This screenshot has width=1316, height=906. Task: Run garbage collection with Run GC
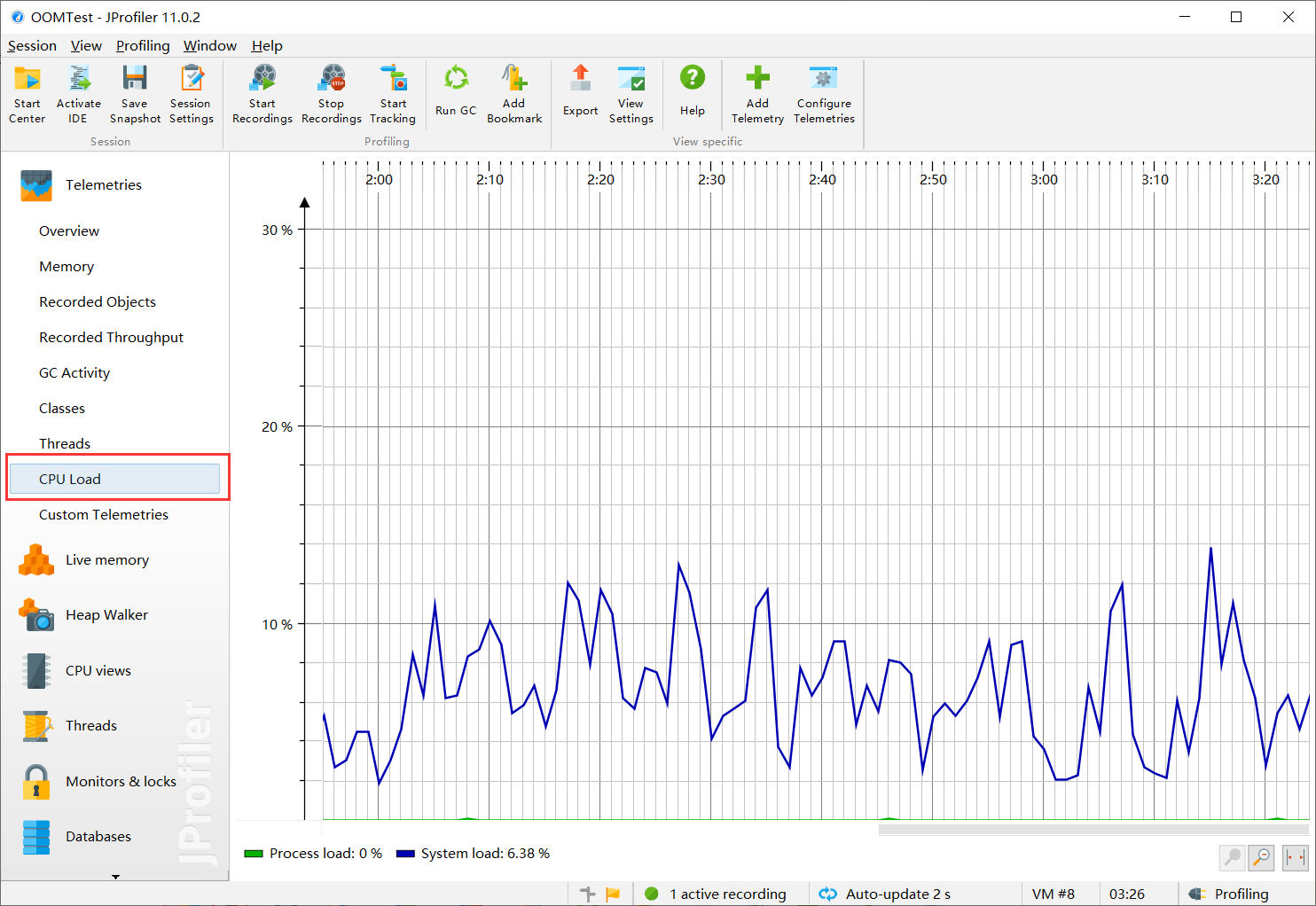pos(456,90)
